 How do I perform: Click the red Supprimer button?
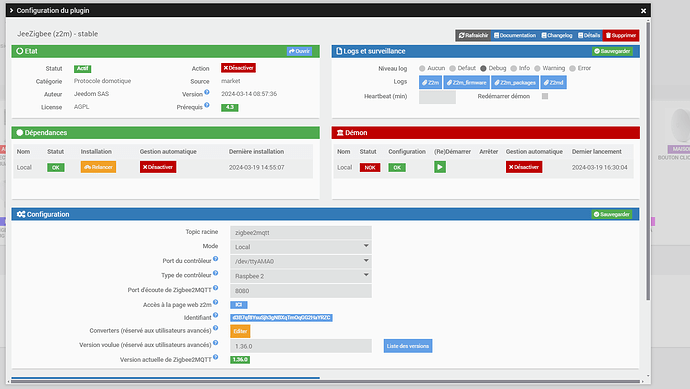[621, 35]
